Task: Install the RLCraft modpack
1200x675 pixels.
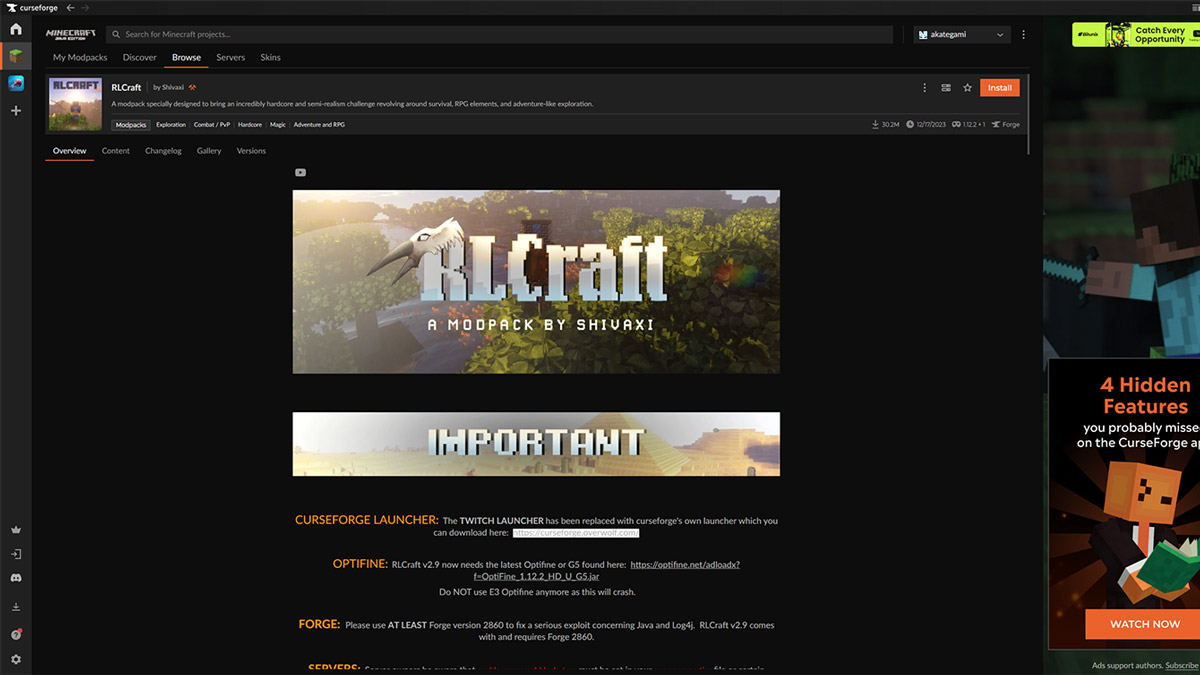Action: point(1000,88)
